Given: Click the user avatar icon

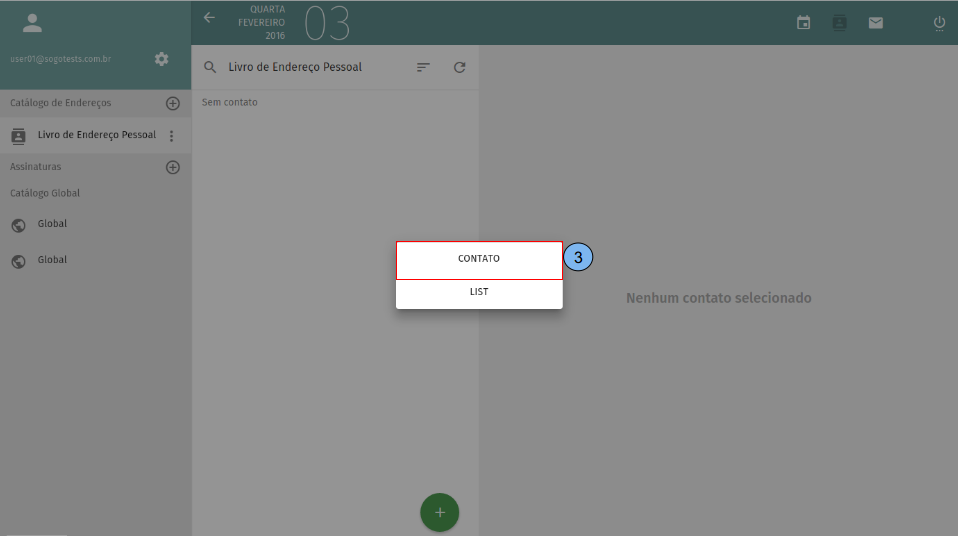Looking at the screenshot, I should (32, 23).
